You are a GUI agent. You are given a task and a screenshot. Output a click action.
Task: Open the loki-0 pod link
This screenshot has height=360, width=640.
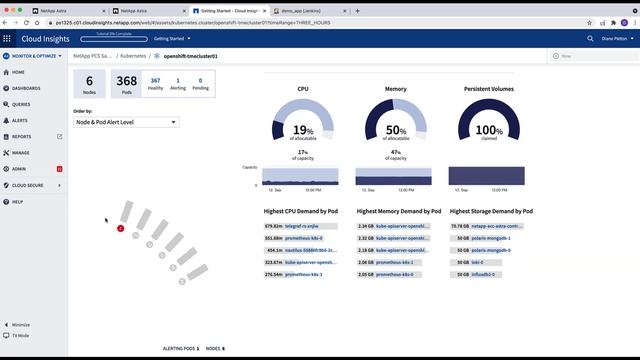tap(478, 262)
